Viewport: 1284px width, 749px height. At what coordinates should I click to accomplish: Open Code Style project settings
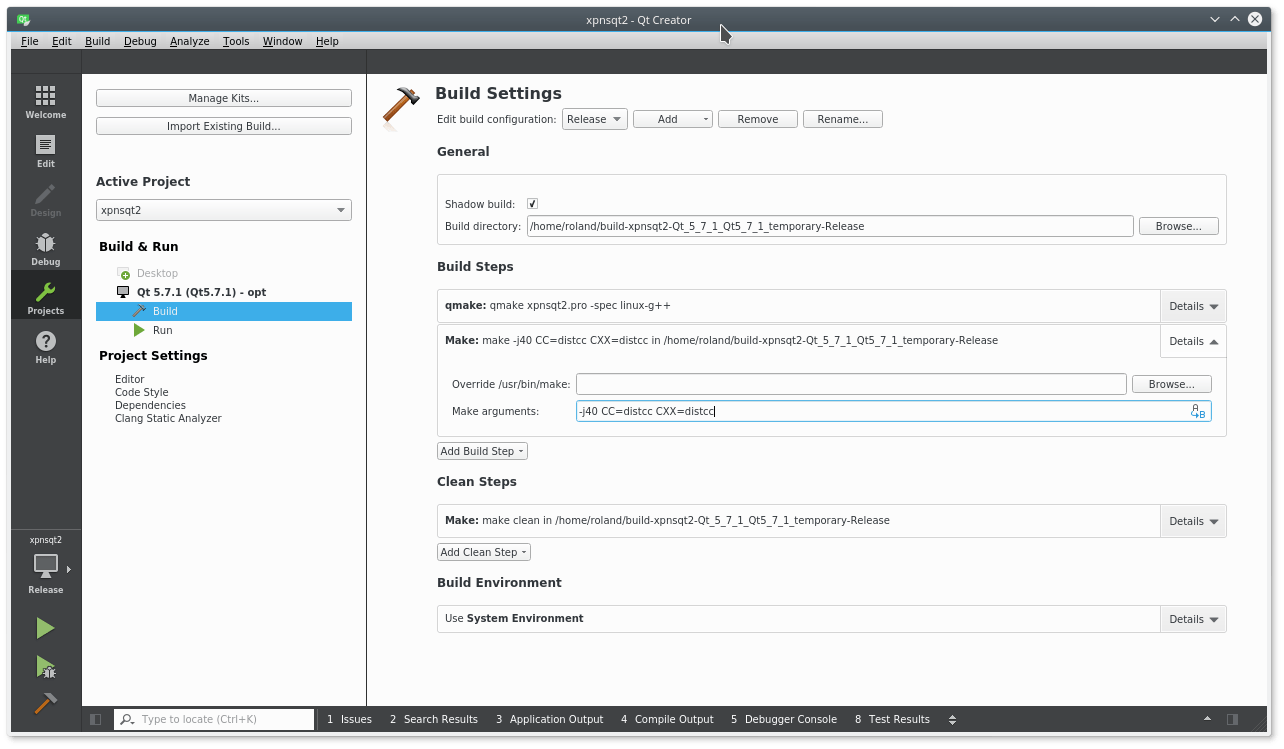(x=142, y=392)
